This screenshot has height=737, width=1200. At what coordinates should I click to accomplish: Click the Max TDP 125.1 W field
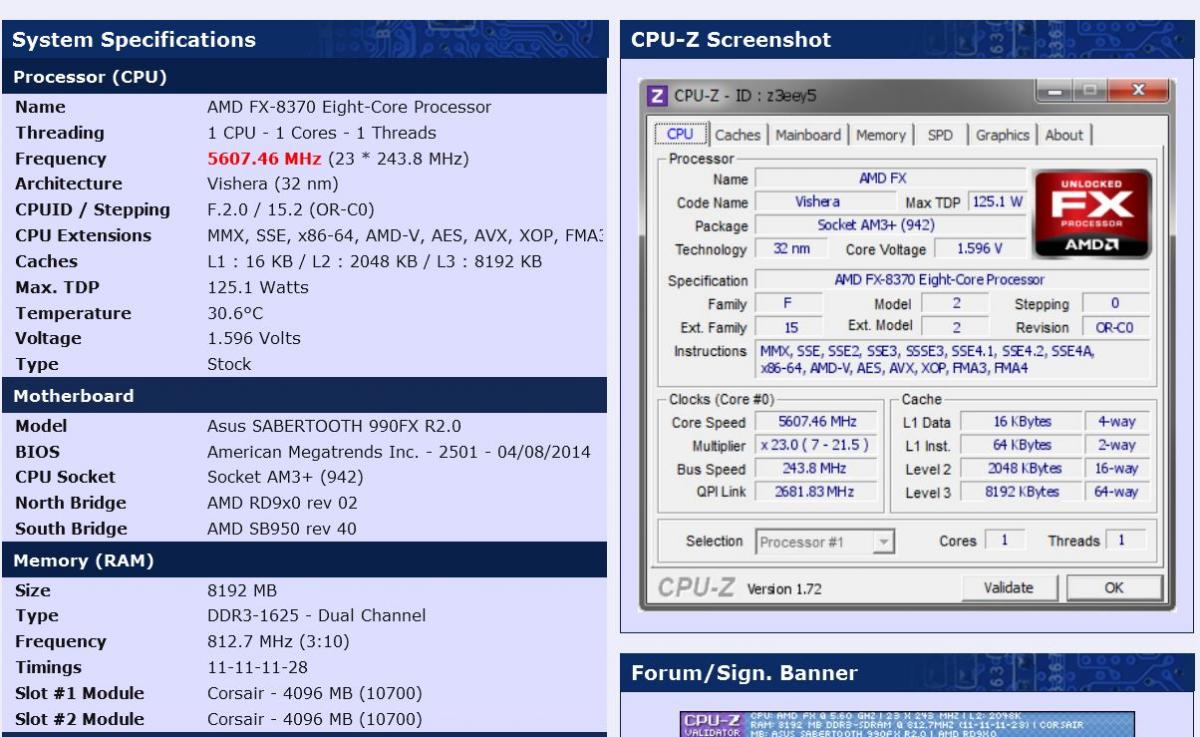point(997,202)
